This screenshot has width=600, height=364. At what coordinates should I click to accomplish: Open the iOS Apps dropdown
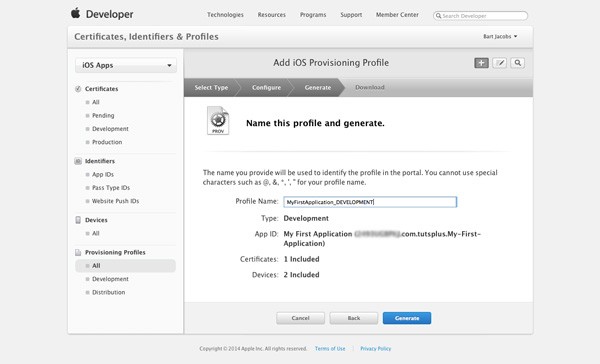126,65
